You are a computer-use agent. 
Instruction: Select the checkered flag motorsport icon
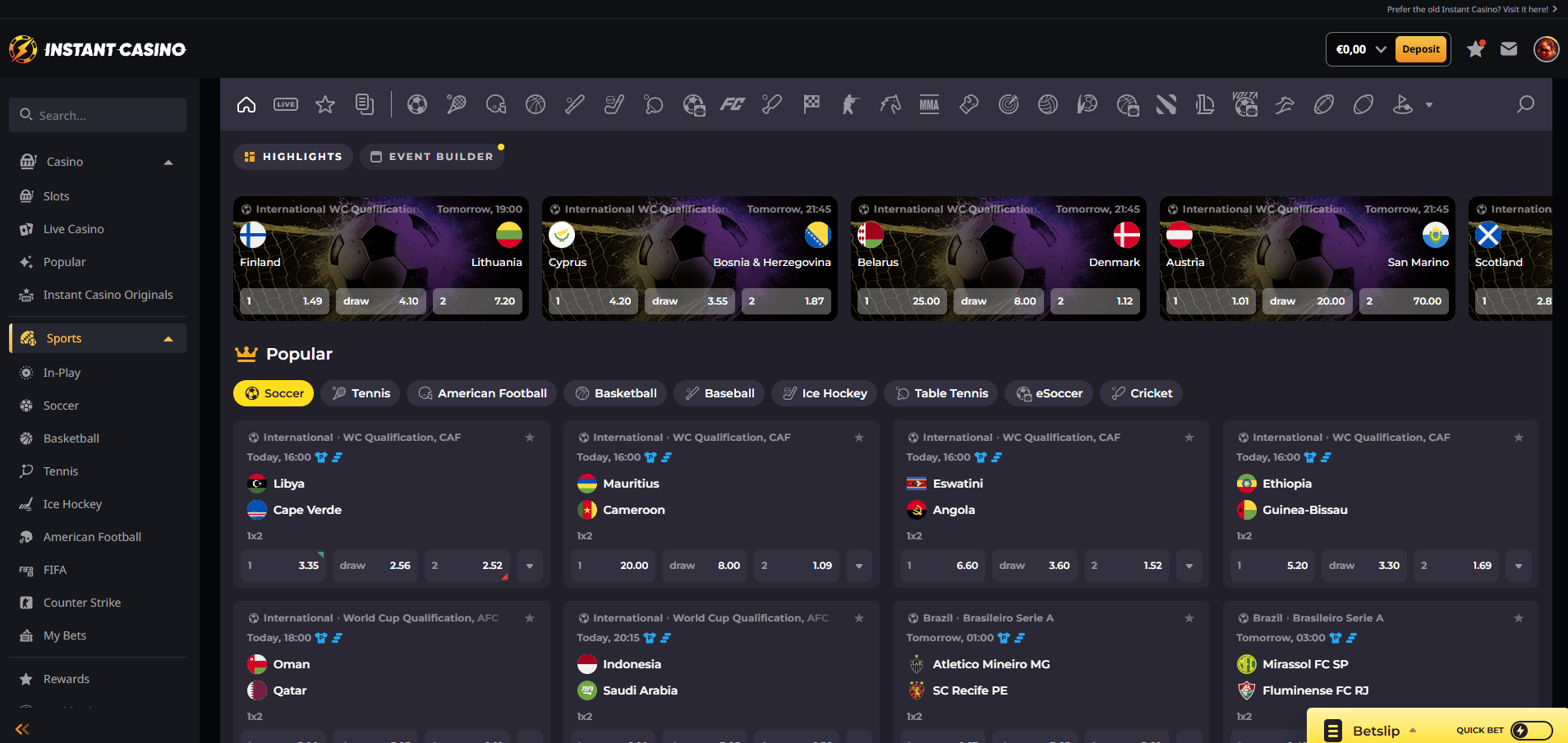coord(812,104)
